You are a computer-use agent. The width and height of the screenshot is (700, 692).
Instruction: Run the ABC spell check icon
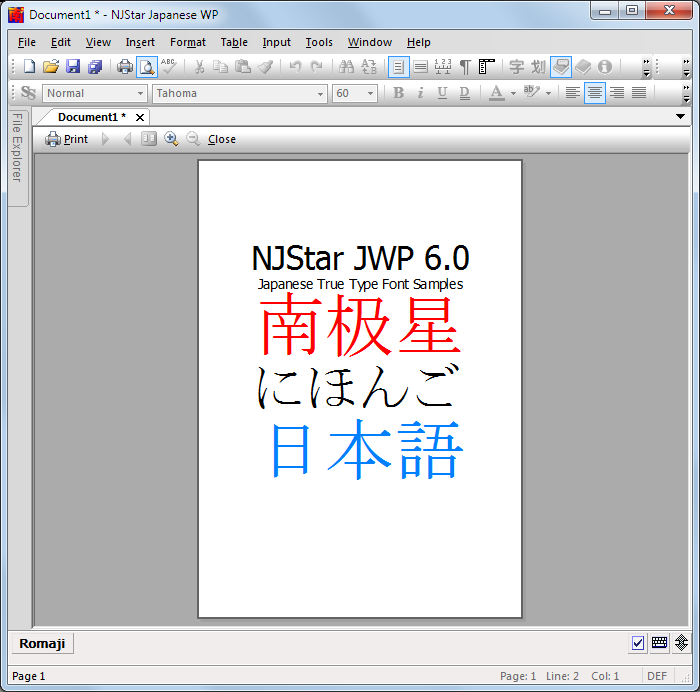click(169, 67)
